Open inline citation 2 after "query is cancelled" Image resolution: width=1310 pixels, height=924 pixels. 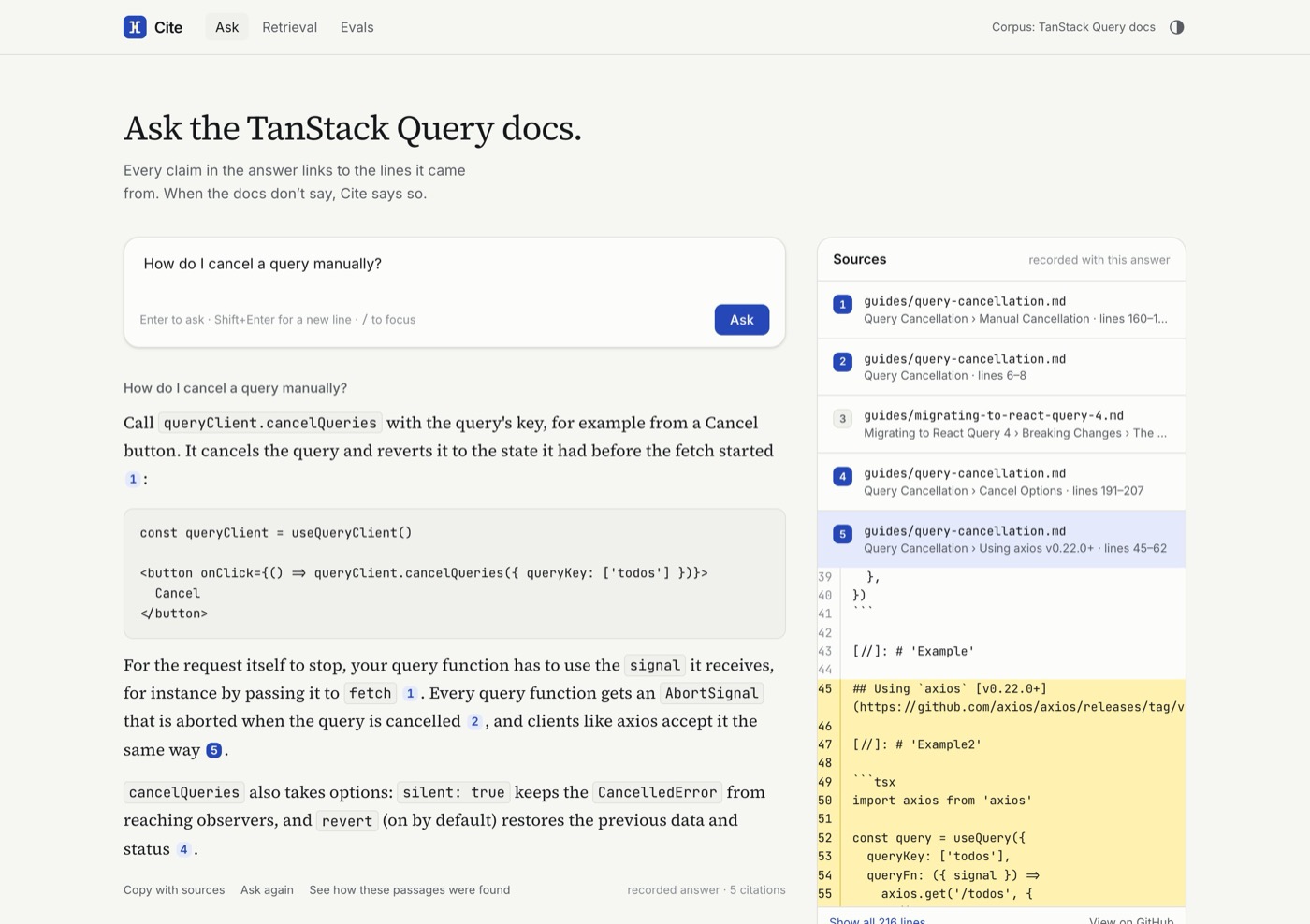474,721
